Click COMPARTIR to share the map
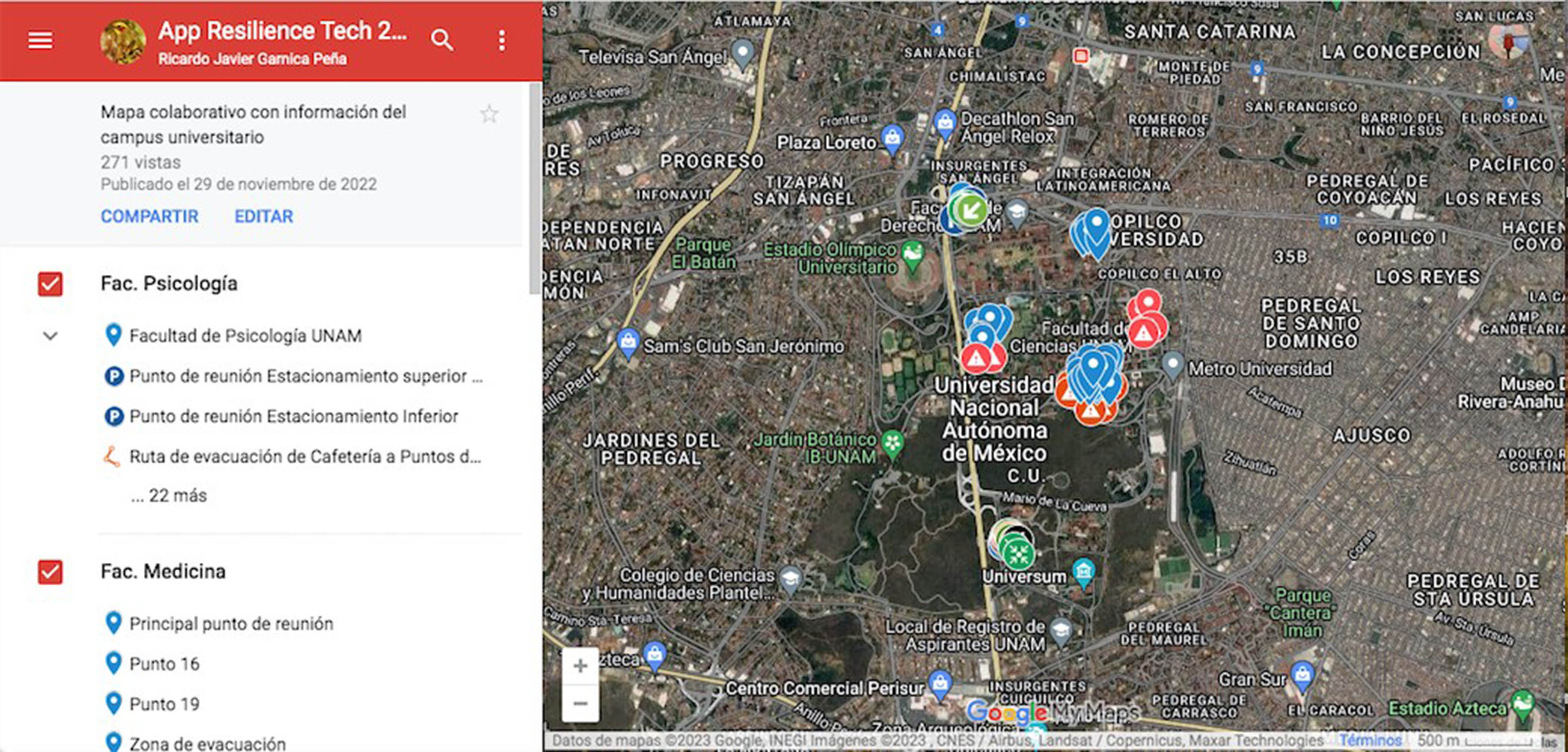Image resolution: width=1568 pixels, height=752 pixels. point(150,216)
